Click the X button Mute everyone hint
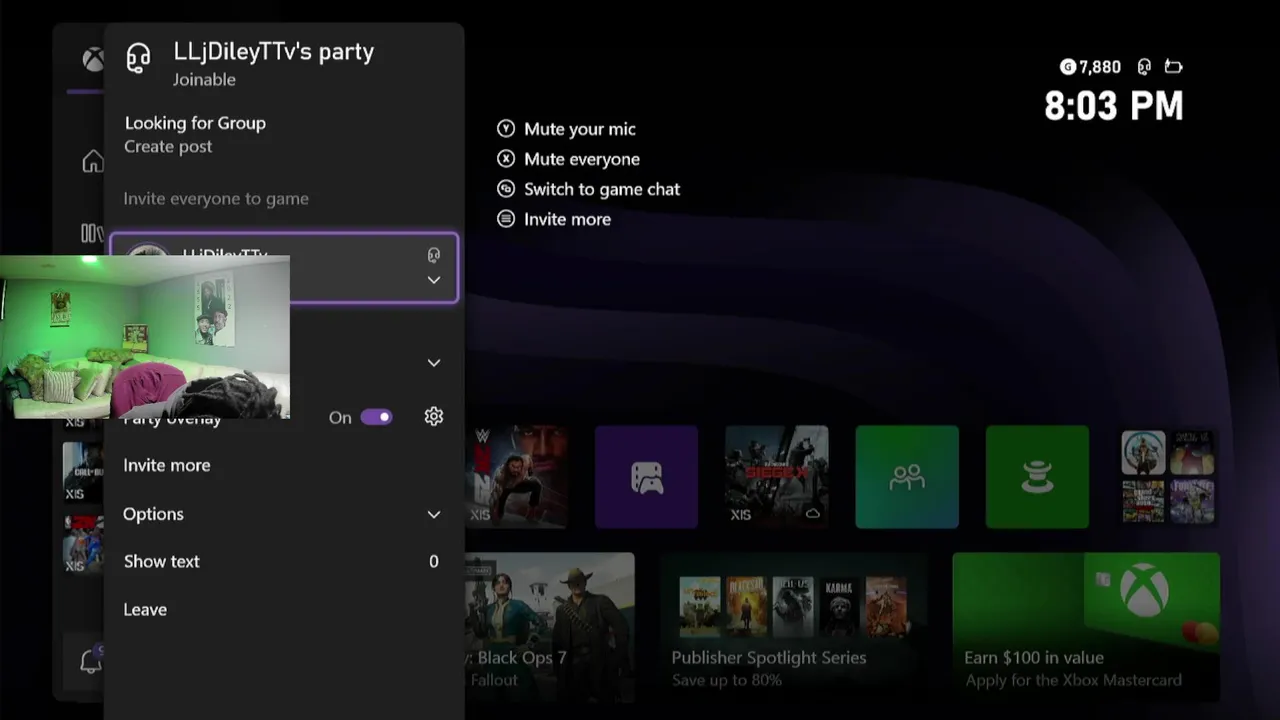The image size is (1280, 720). pyautogui.click(x=506, y=159)
